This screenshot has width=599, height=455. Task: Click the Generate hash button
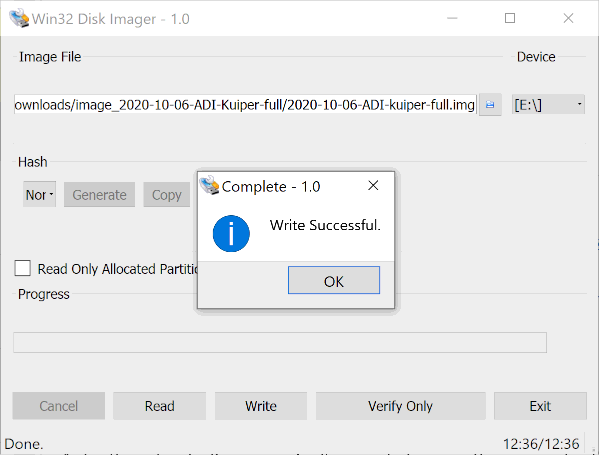99,195
